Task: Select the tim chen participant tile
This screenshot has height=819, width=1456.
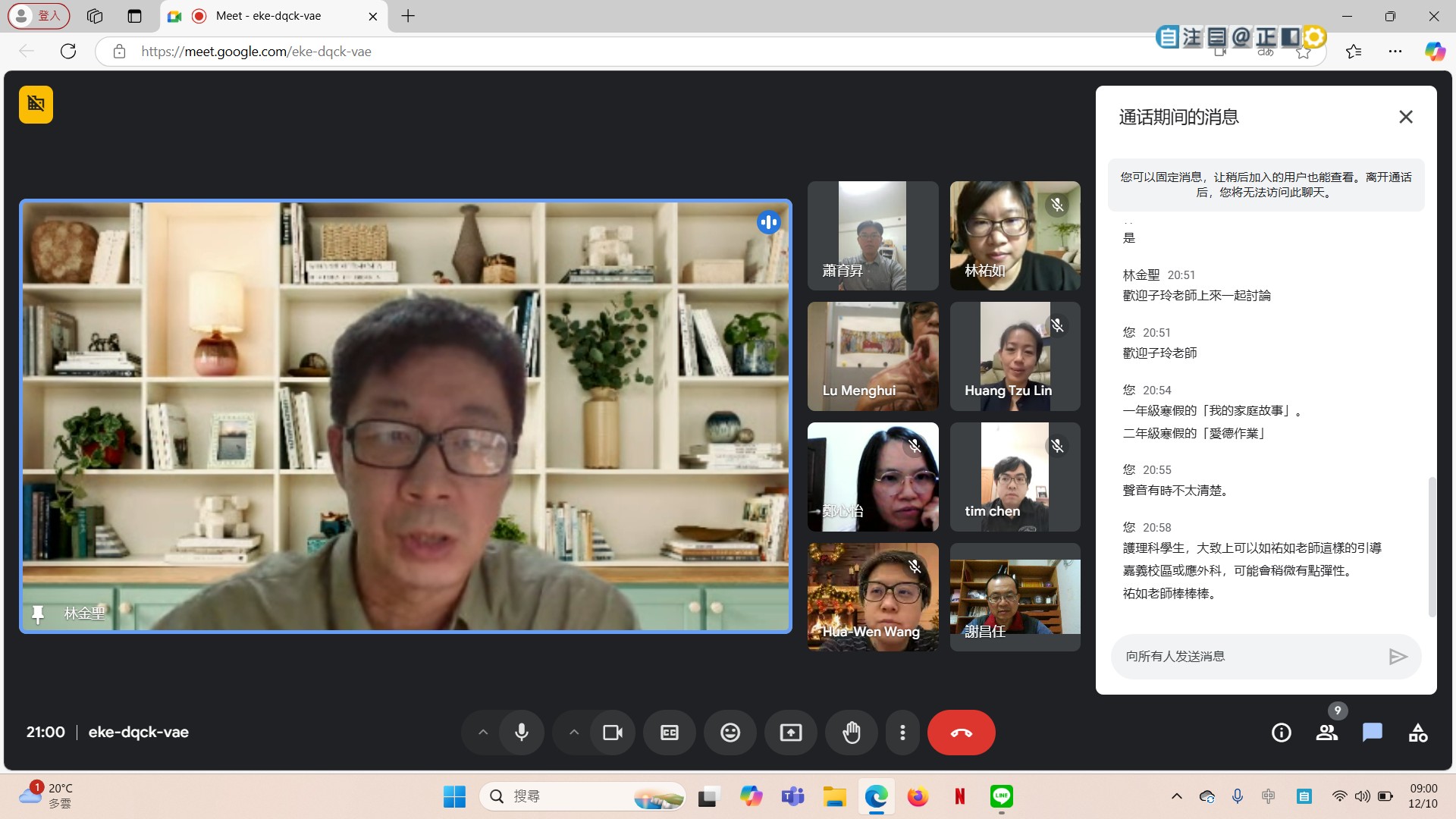Action: (1015, 477)
